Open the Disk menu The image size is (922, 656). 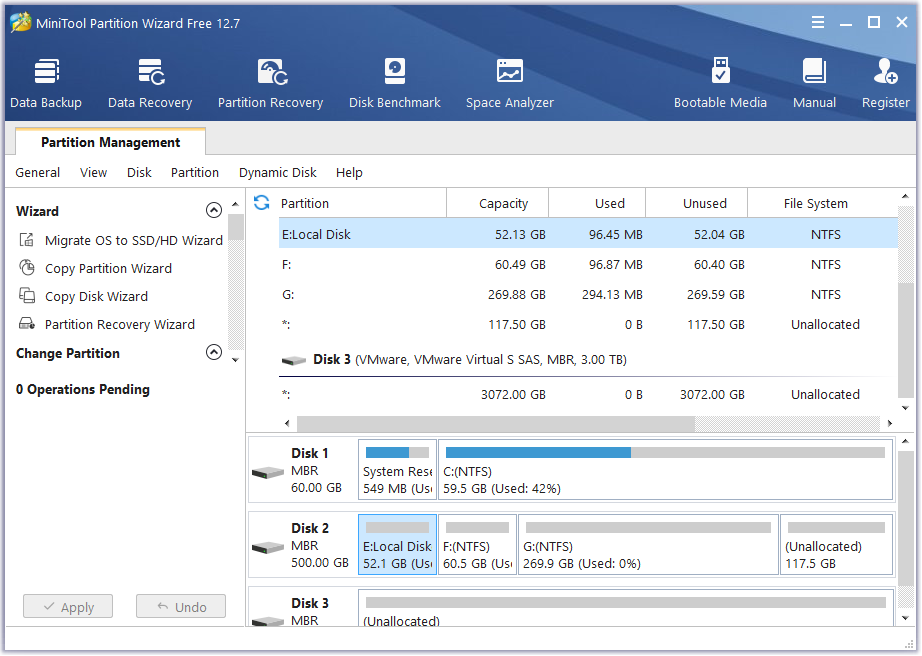pos(139,172)
